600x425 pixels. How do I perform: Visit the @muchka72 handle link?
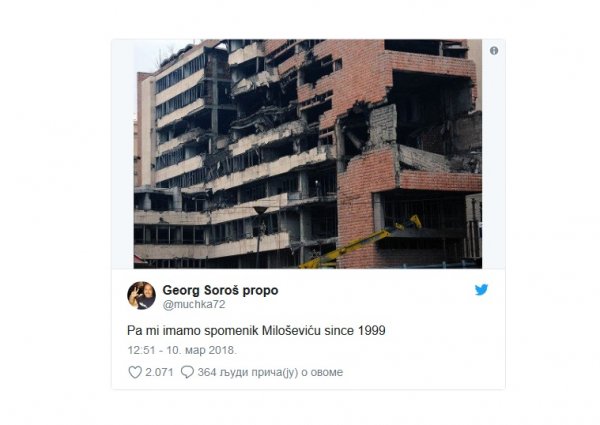(194, 305)
